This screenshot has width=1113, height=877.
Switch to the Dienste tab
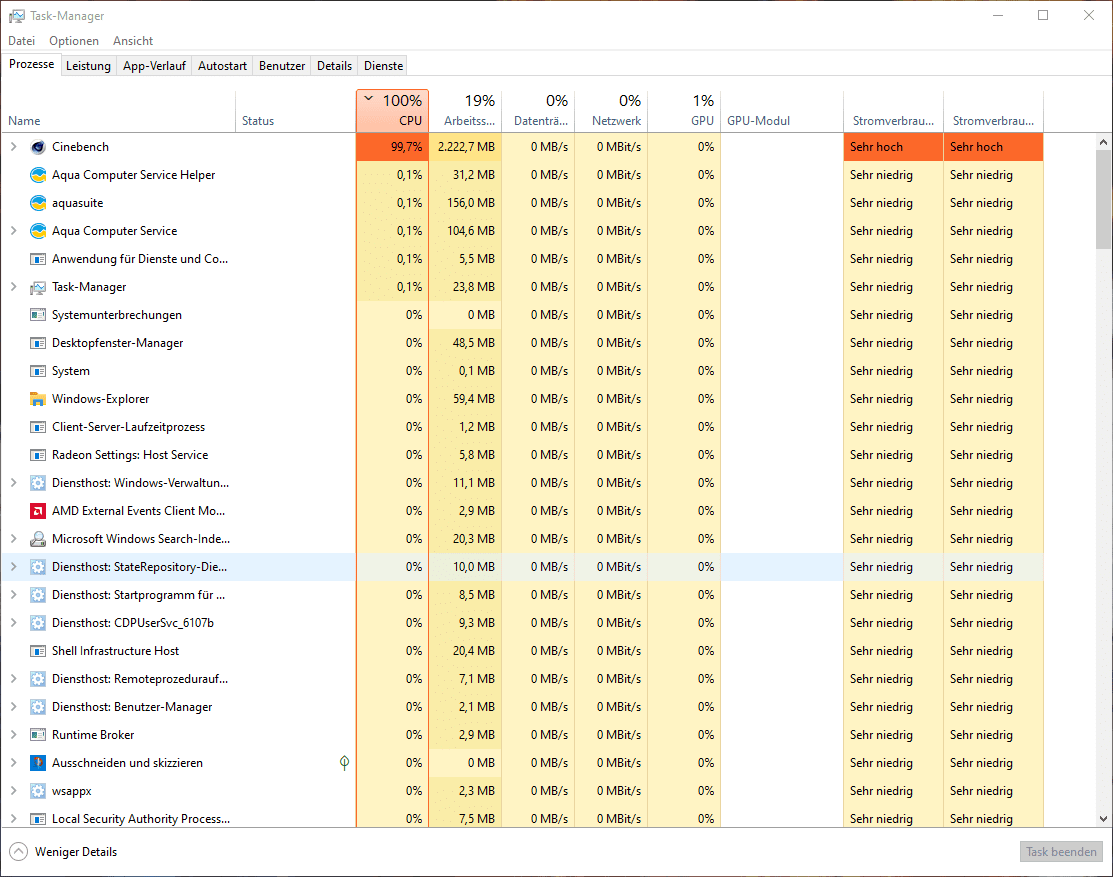pos(383,65)
